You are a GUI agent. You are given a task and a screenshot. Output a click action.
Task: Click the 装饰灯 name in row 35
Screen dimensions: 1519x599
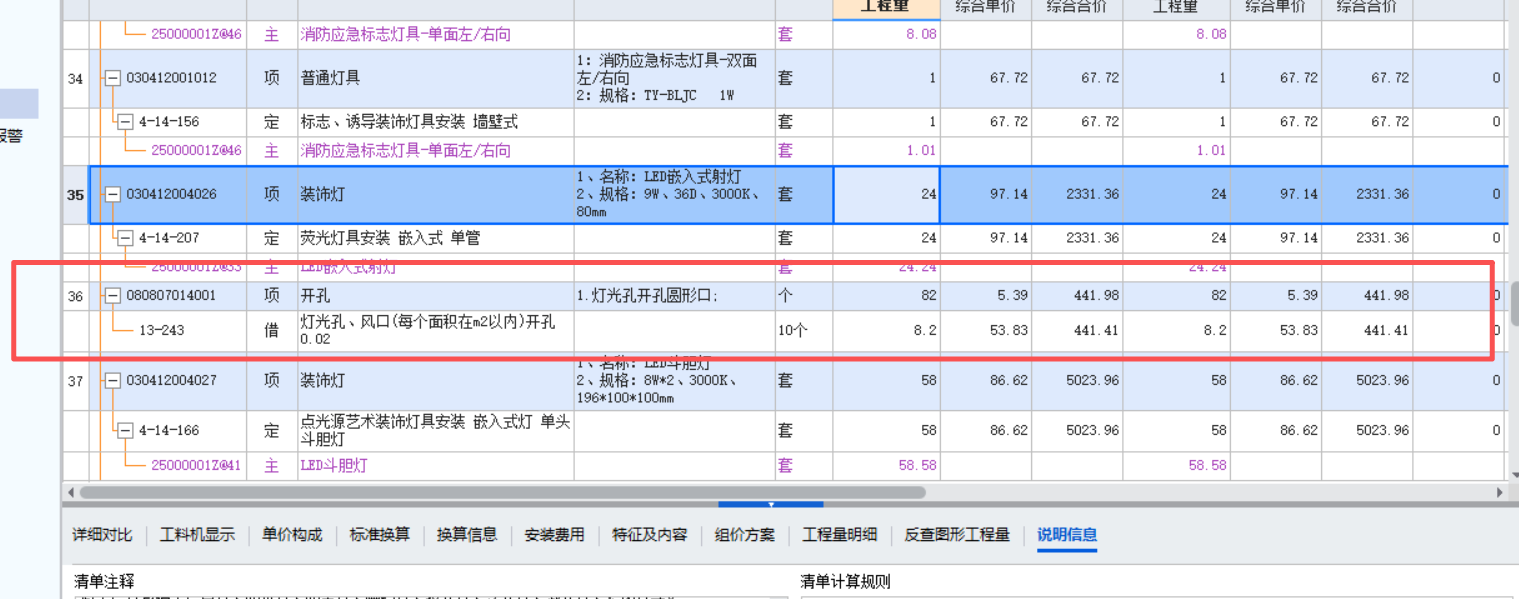(x=323, y=195)
